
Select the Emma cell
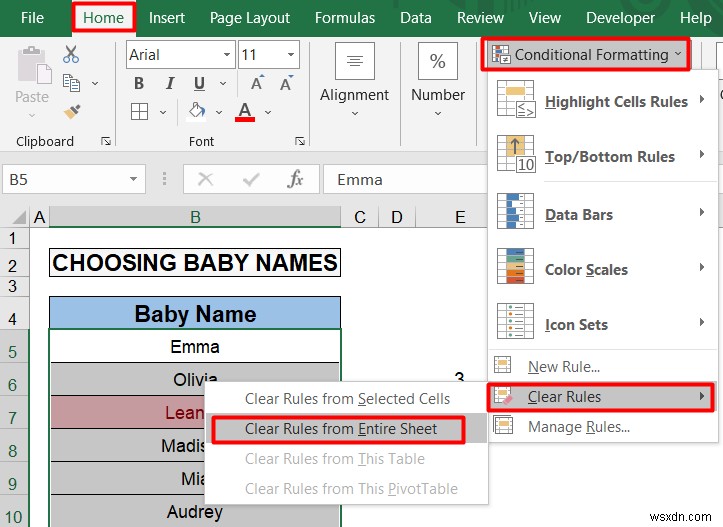tap(195, 346)
